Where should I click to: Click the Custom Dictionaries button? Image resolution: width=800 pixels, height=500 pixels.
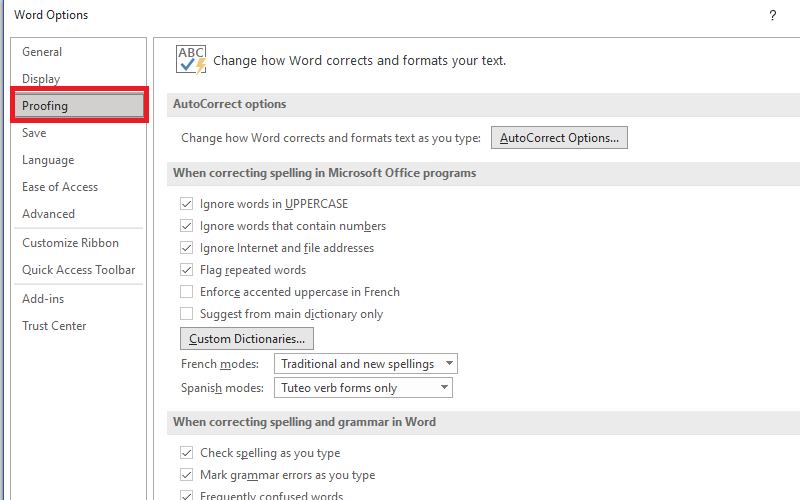247,339
